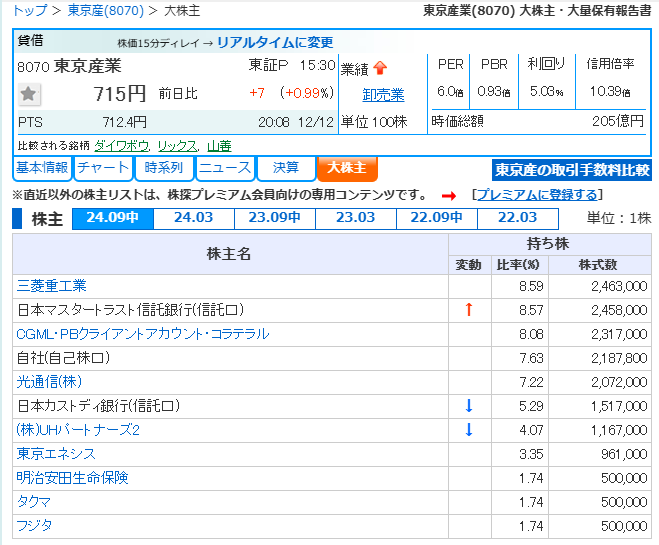Click the 7.22 ratio for 光通信
Image resolution: width=659 pixels, height=545 pixels.
(531, 382)
